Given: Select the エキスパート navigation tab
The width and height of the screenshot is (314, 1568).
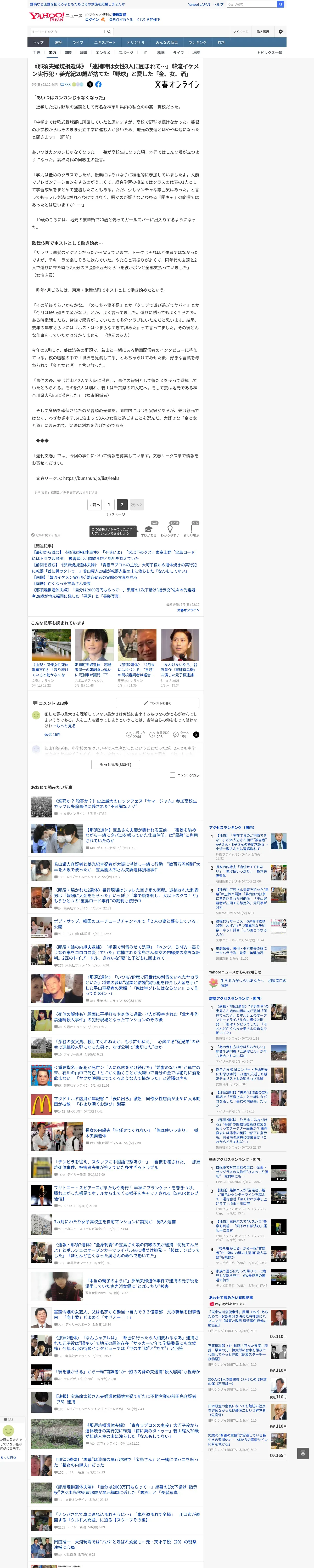Looking at the screenshot, I should click(x=105, y=43).
